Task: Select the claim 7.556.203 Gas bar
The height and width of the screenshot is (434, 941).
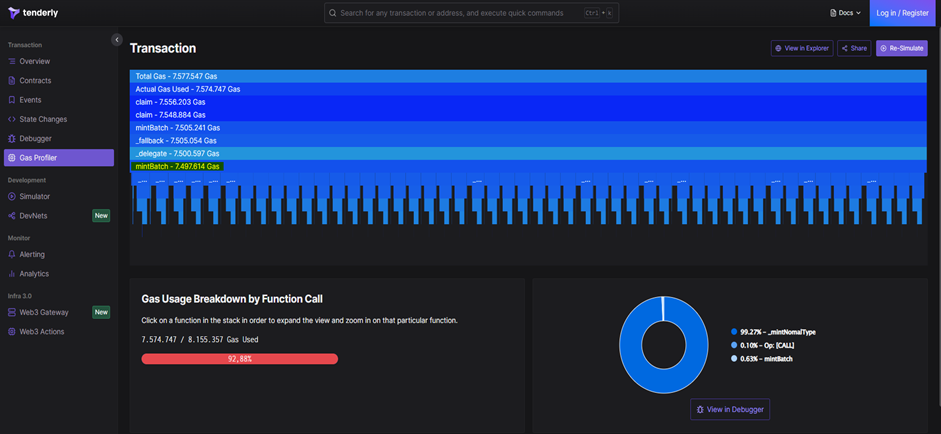Action: (x=528, y=102)
